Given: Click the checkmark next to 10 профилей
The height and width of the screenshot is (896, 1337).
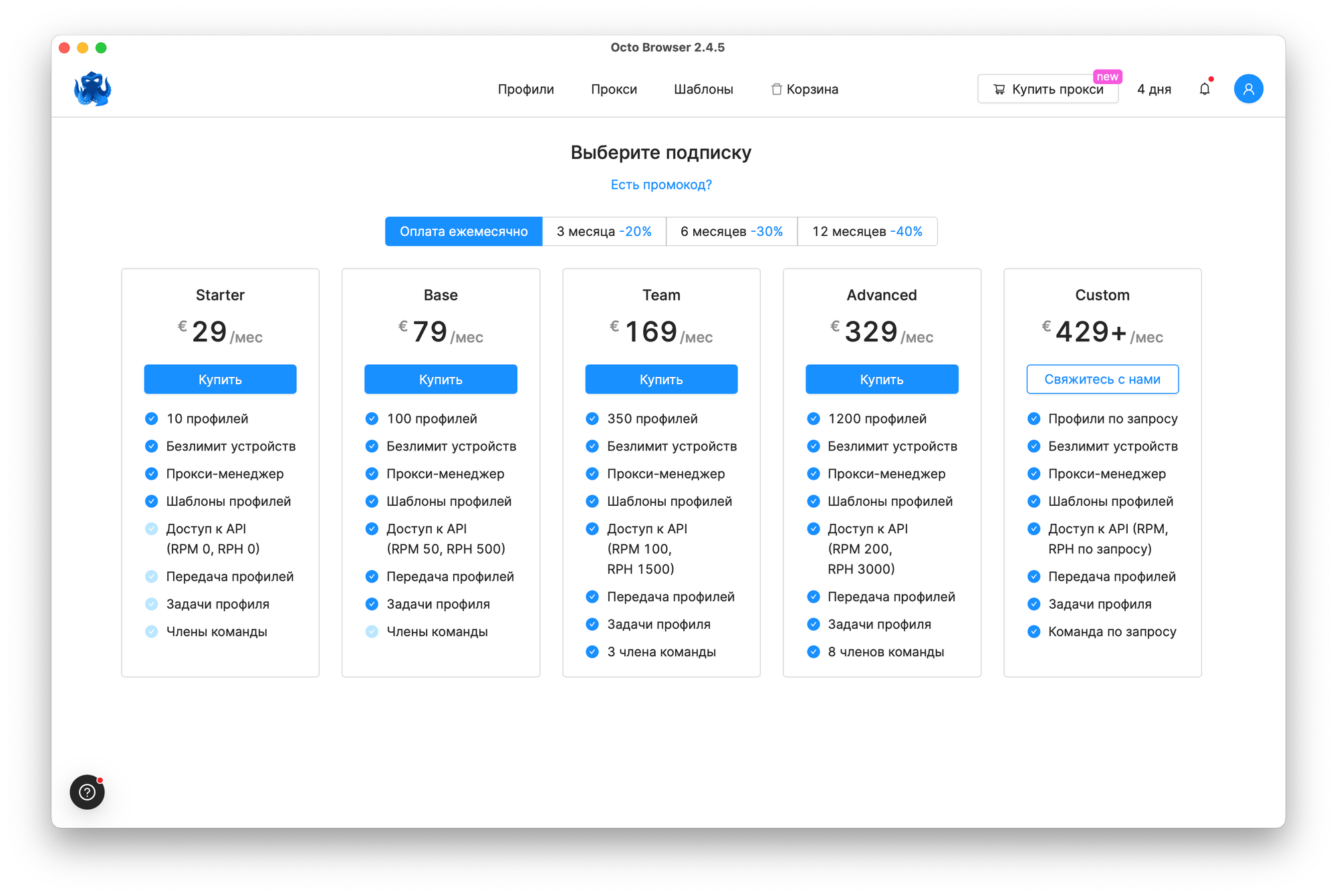Looking at the screenshot, I should click(x=152, y=419).
